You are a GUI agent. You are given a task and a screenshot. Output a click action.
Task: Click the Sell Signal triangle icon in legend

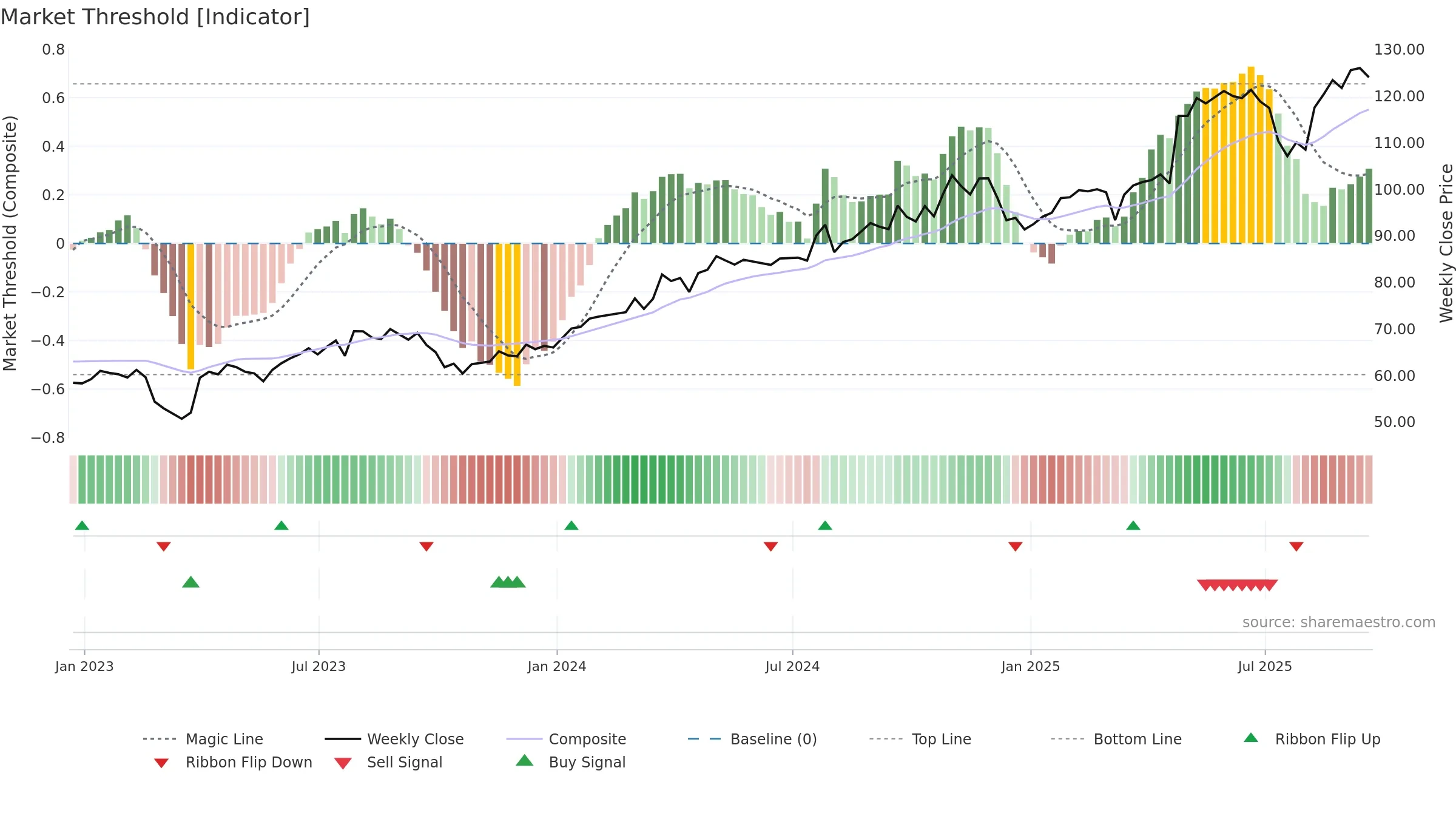click(x=343, y=763)
